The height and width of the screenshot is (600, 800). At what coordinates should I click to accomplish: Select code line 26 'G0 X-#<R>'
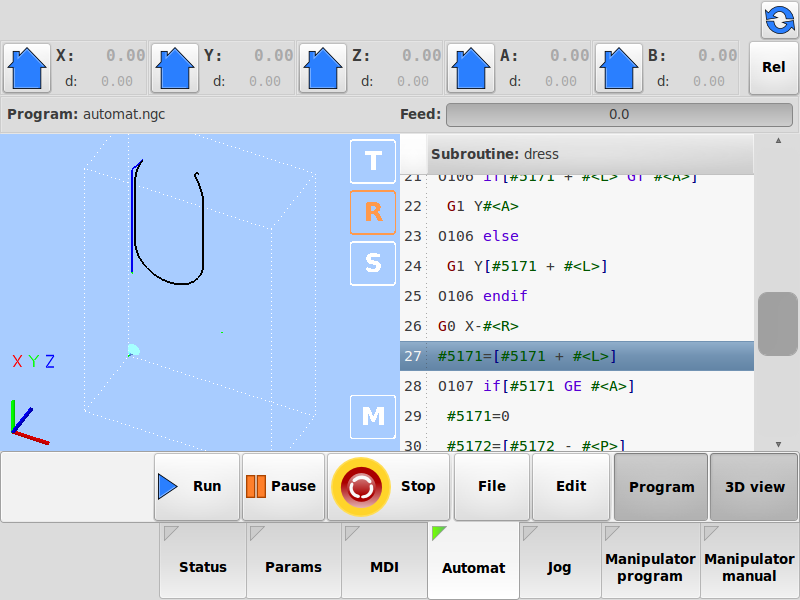pos(577,327)
